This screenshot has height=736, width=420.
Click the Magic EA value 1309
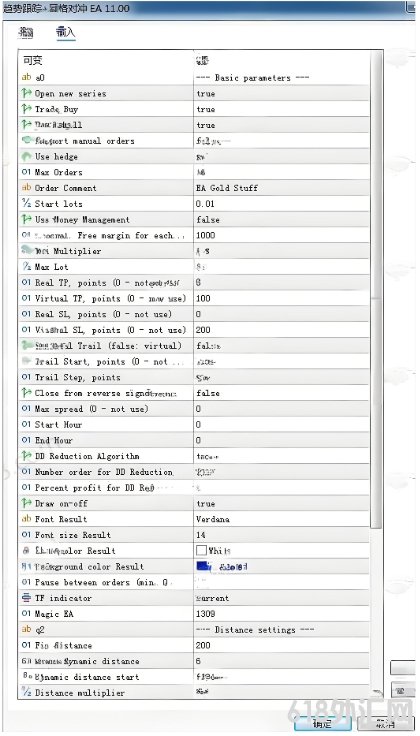click(206, 613)
